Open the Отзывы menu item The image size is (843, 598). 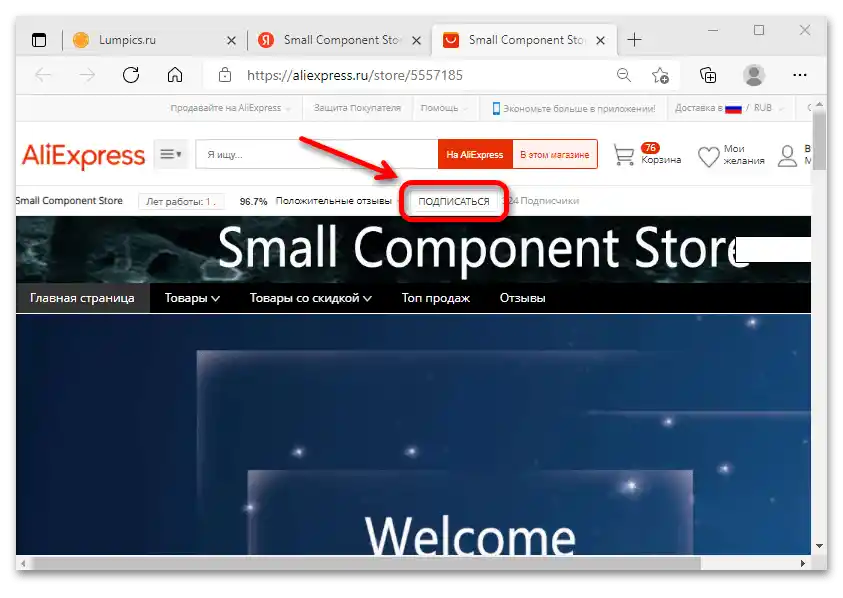click(x=523, y=298)
